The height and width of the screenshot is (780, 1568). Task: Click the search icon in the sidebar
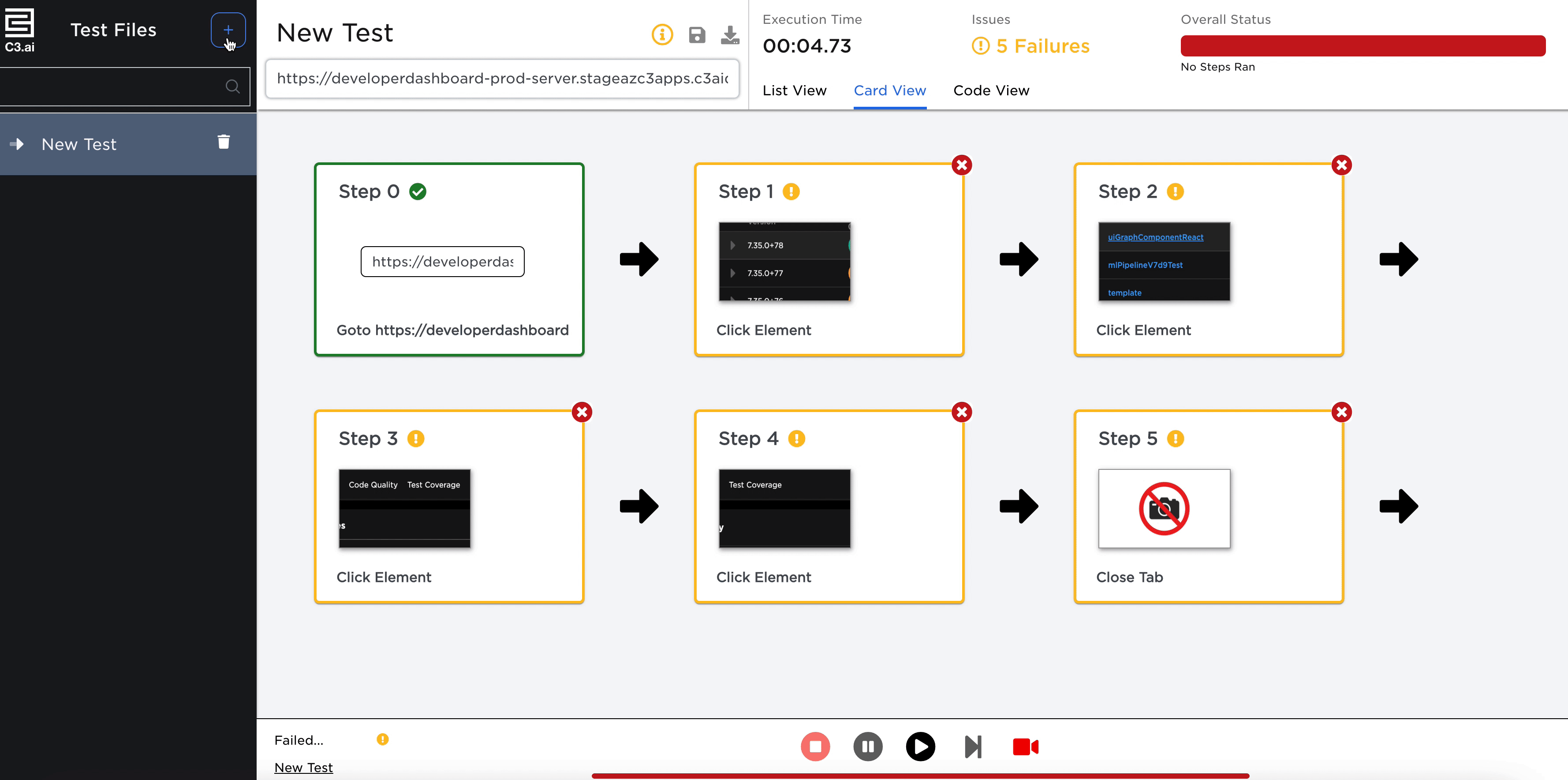point(232,86)
